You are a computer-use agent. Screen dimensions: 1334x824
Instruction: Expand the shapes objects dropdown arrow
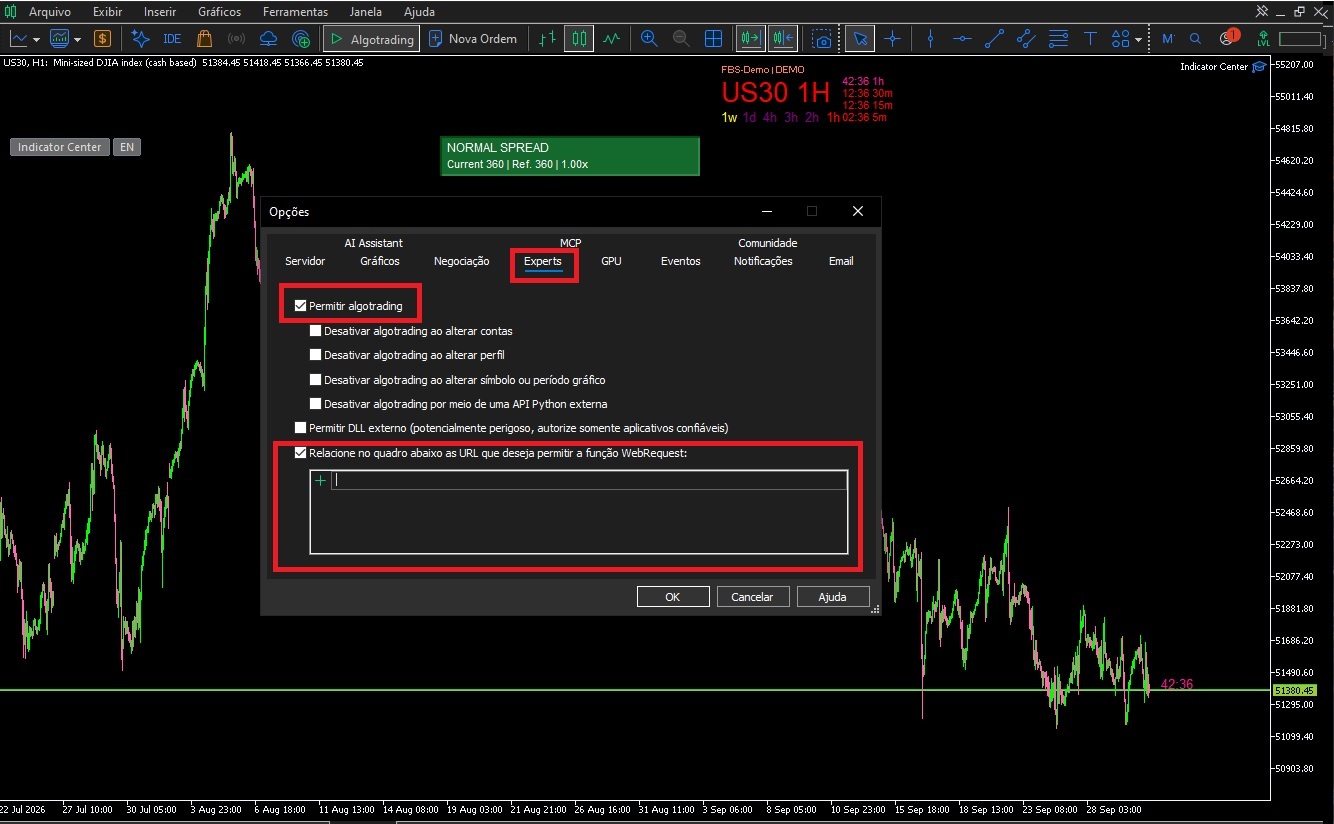pos(1139,39)
